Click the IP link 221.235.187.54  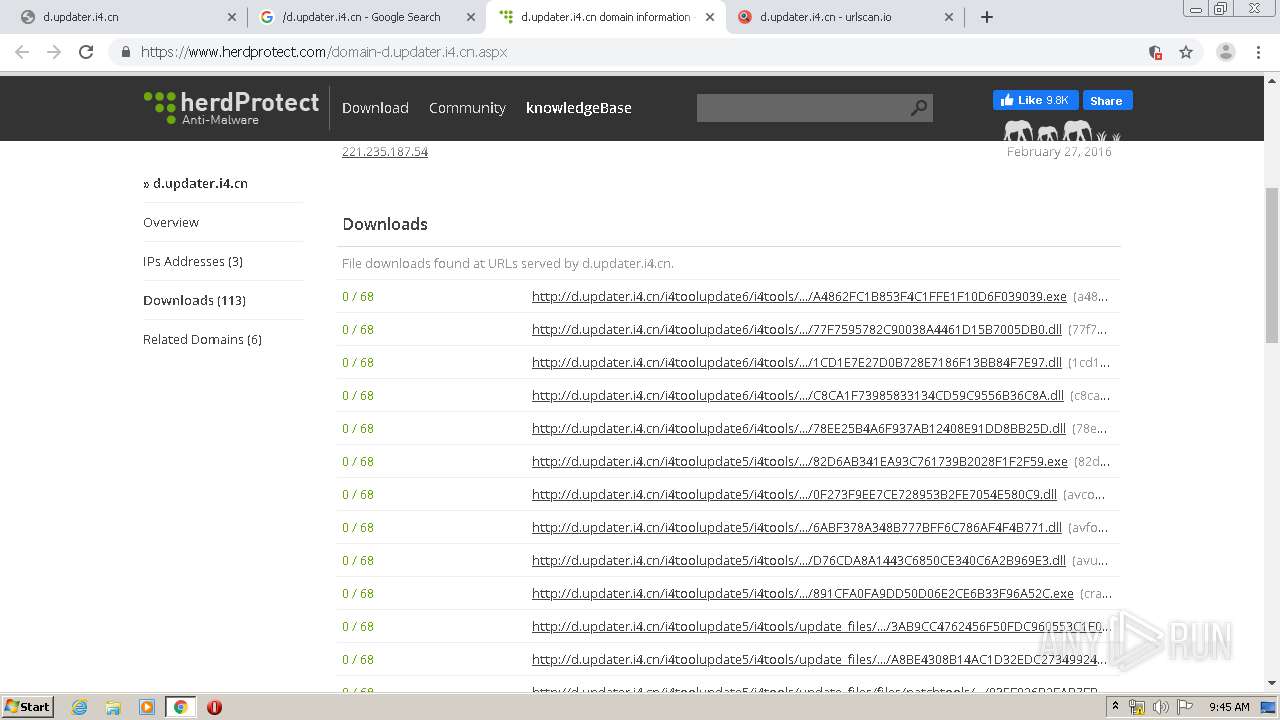click(385, 152)
